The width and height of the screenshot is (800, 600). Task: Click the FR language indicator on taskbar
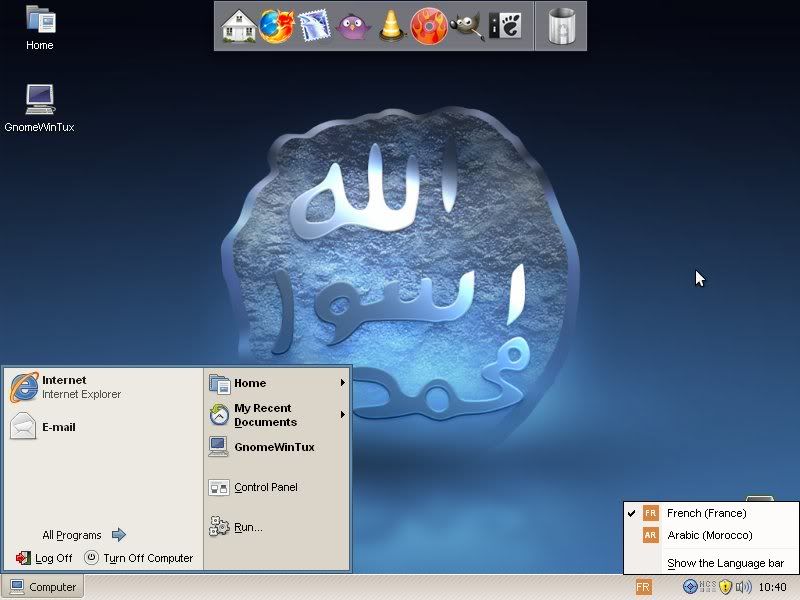[643, 587]
